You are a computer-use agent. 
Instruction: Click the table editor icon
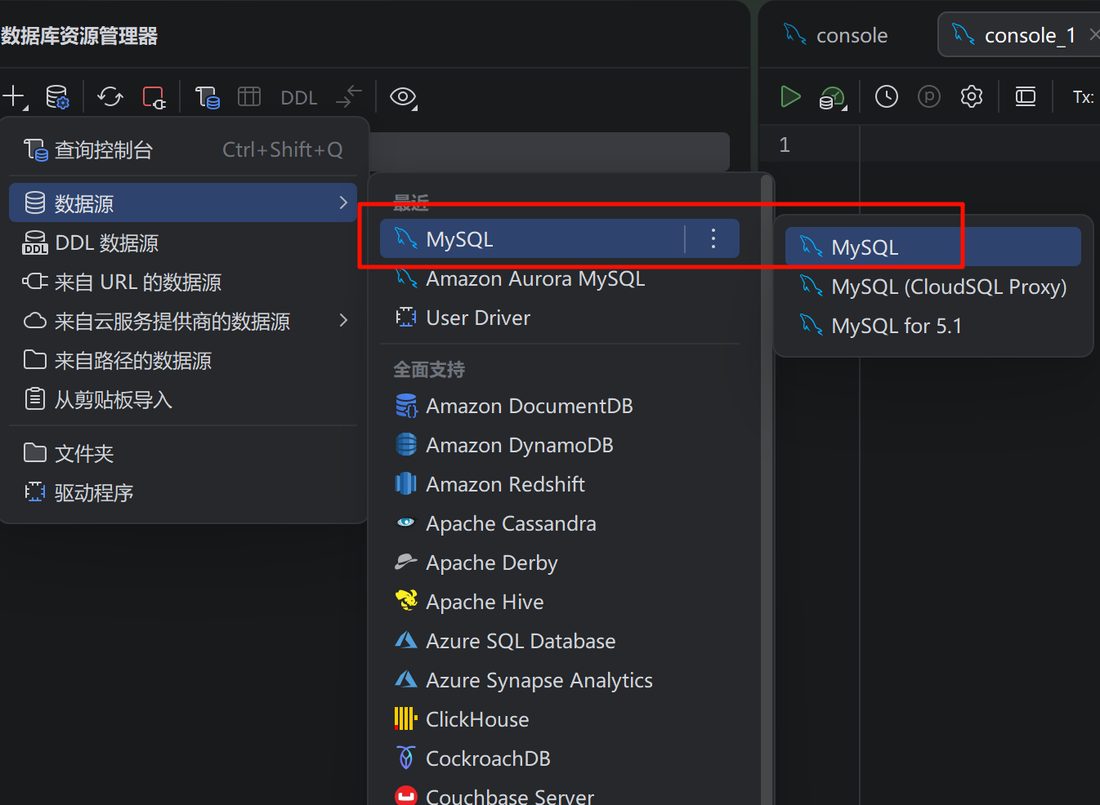pyautogui.click(x=249, y=96)
